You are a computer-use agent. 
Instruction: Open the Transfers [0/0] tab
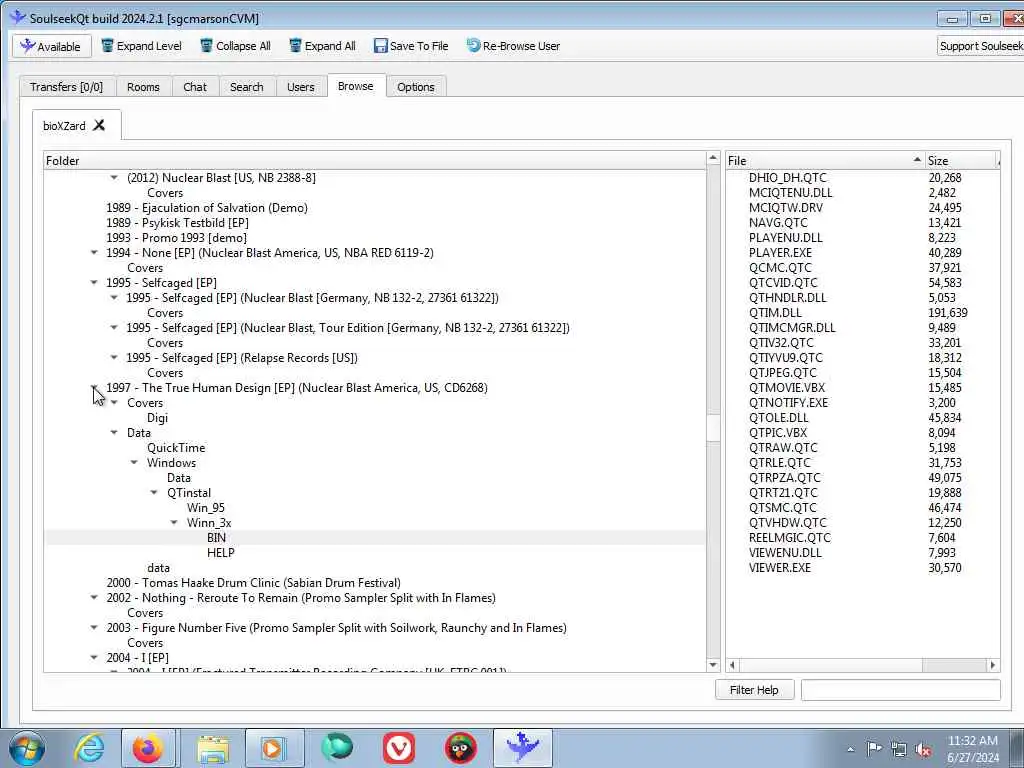(67, 87)
